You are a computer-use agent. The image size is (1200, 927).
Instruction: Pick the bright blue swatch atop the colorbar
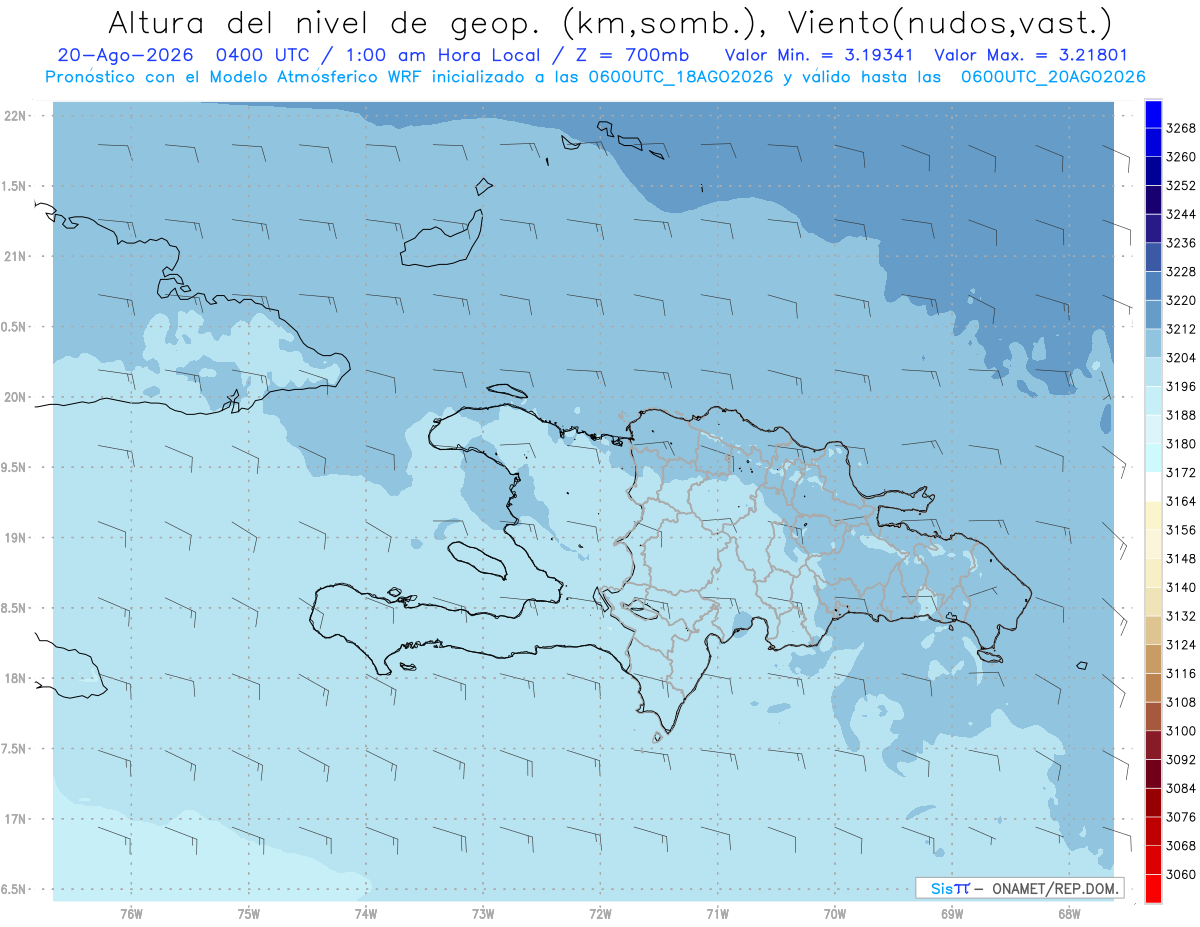pos(1153,114)
